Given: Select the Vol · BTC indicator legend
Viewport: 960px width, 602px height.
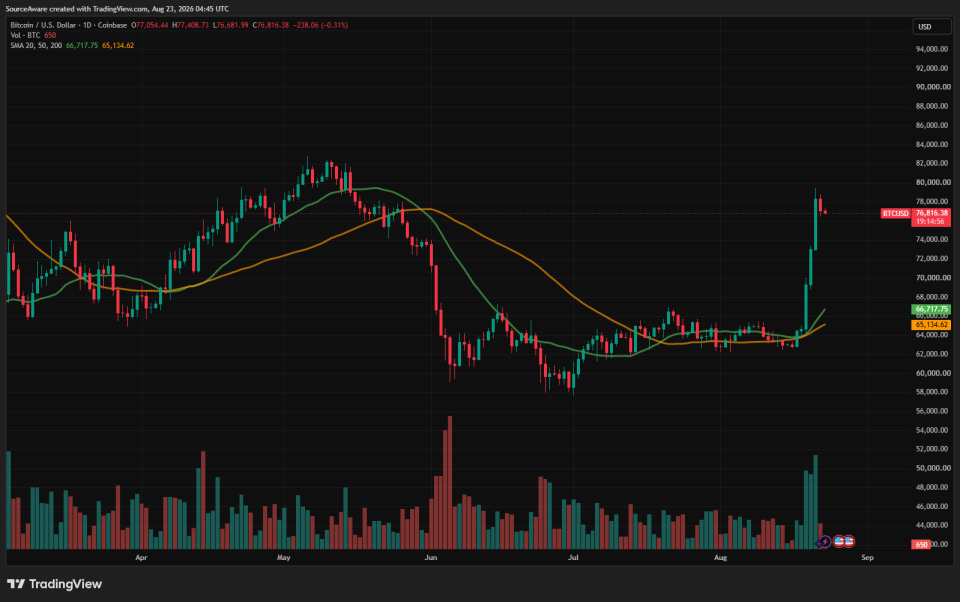Looking at the screenshot, I should pyautogui.click(x=25, y=36).
